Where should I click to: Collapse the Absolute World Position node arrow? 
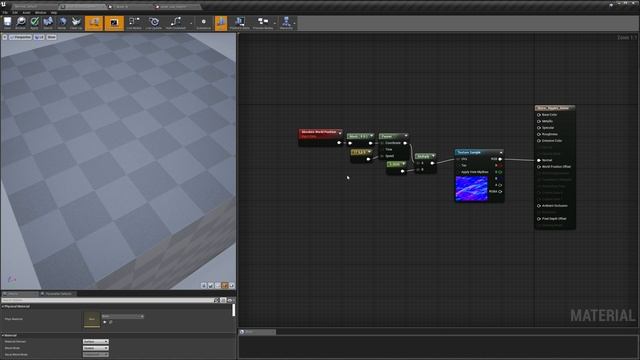pyautogui.click(x=340, y=133)
